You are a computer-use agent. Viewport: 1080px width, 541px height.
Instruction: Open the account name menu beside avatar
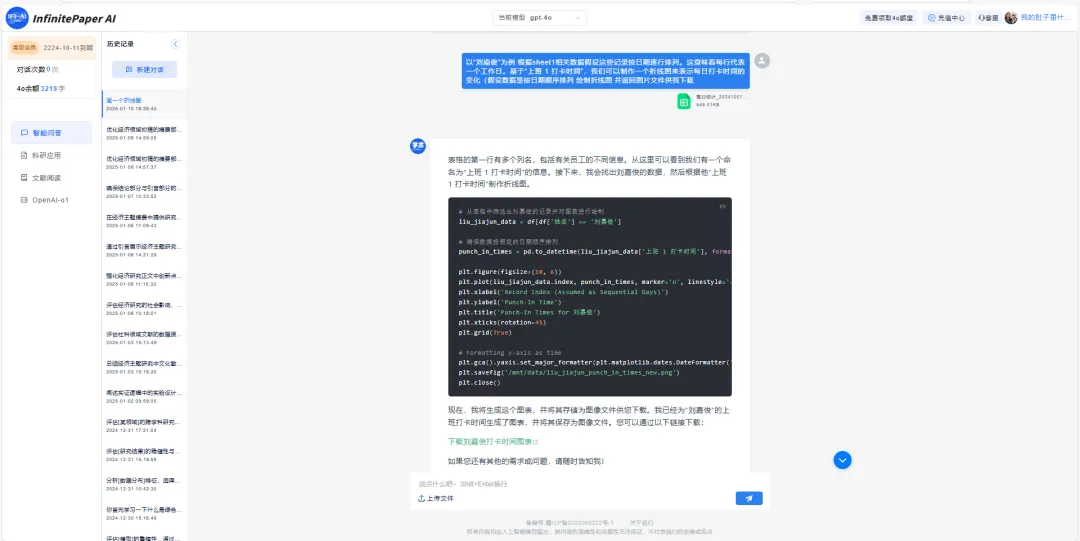coord(1046,18)
